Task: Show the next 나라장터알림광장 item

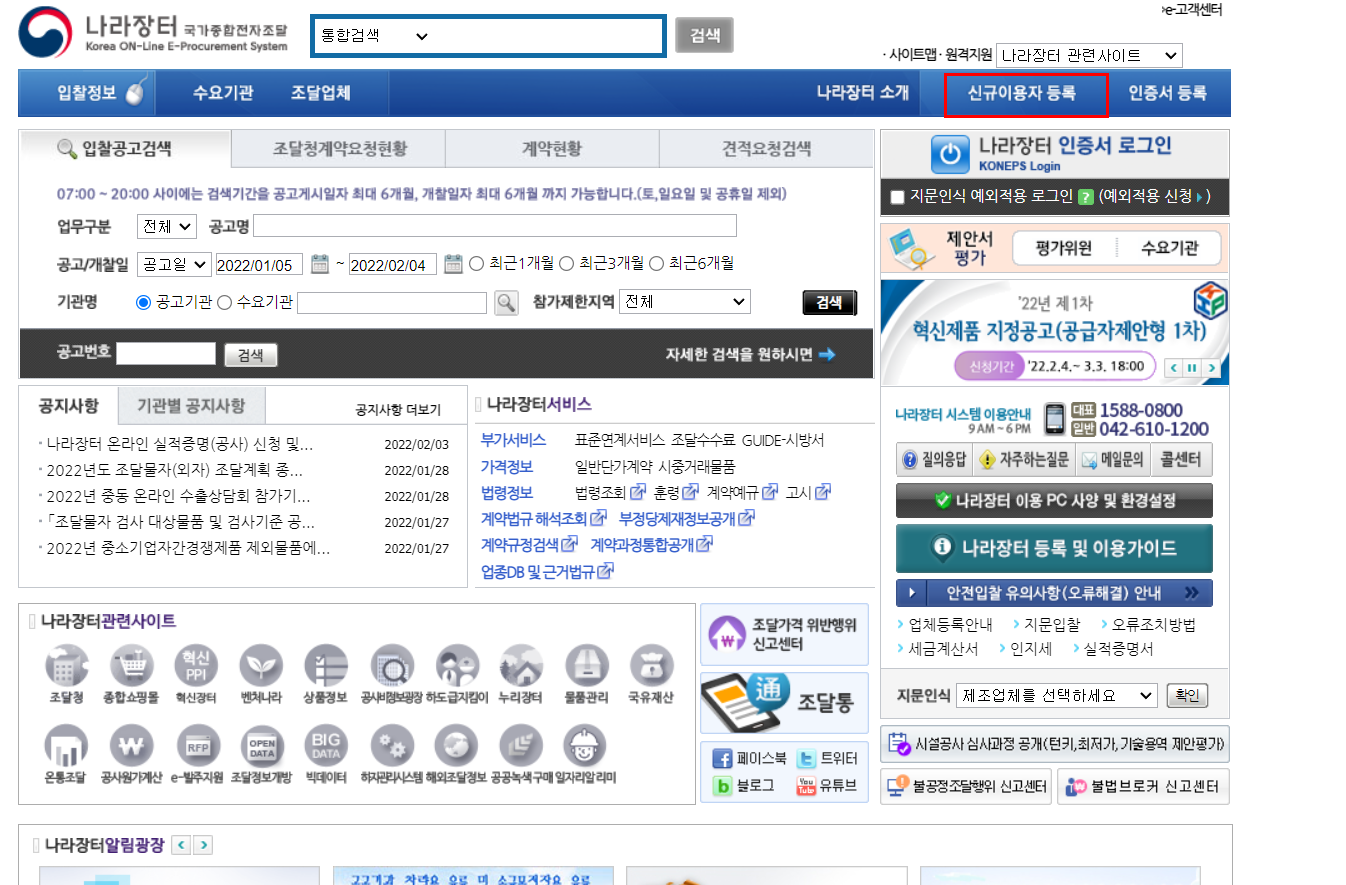Action: coord(203,845)
